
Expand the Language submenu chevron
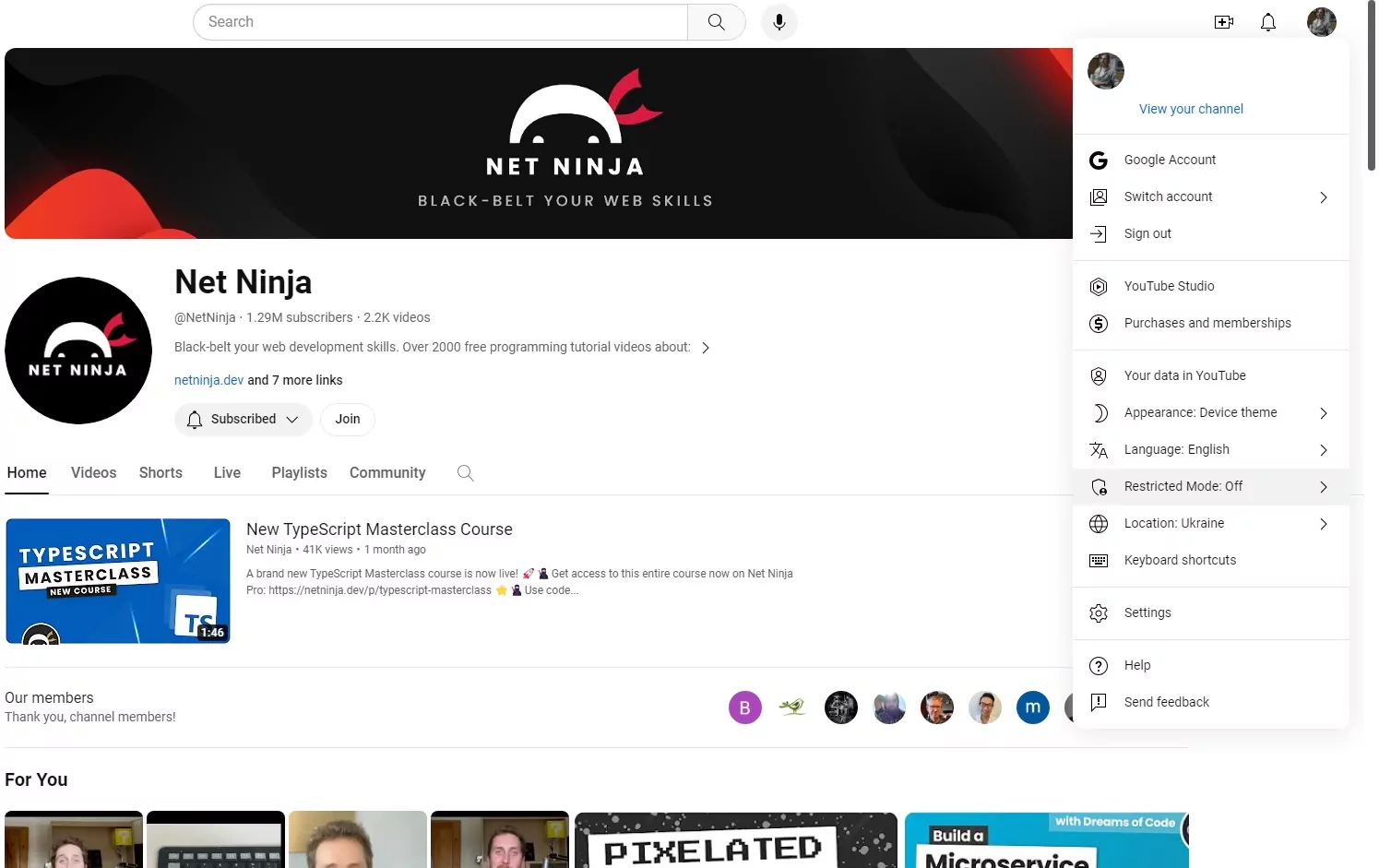click(x=1324, y=450)
